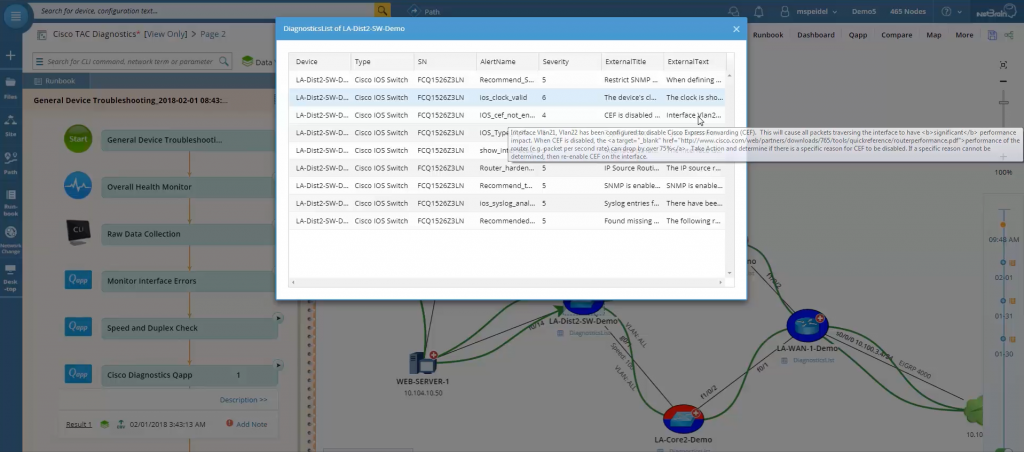The image size is (1024, 452).
Task: Switch to the Runbook panel tab
Action: [x=56, y=81]
